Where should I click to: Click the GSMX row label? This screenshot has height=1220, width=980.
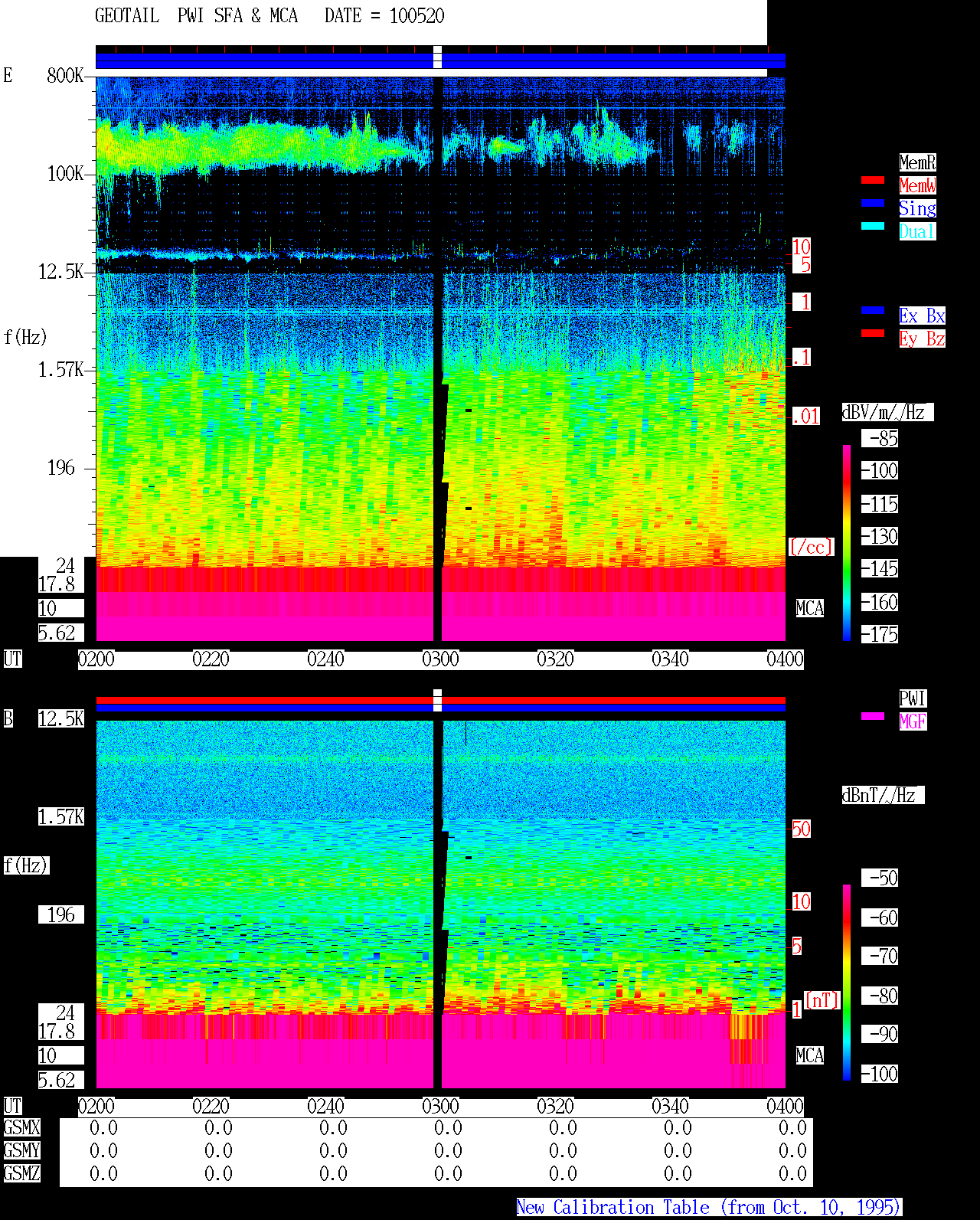[22, 1128]
